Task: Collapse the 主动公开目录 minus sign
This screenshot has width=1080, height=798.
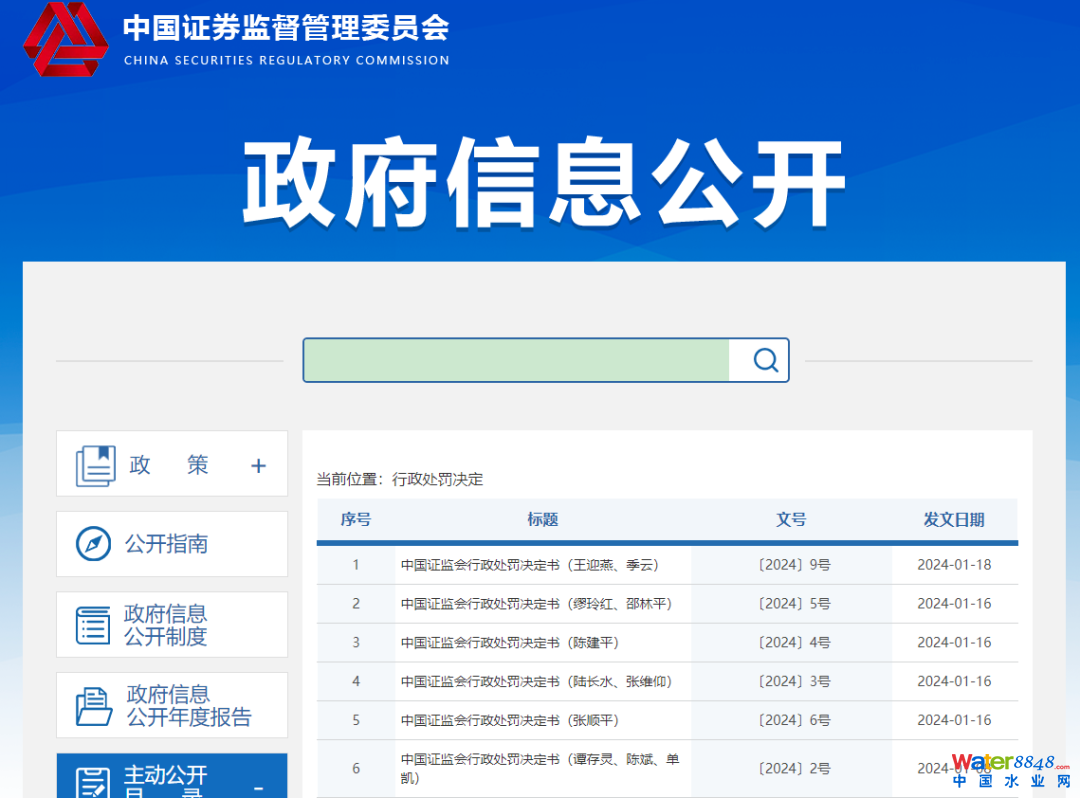Action: [x=258, y=788]
